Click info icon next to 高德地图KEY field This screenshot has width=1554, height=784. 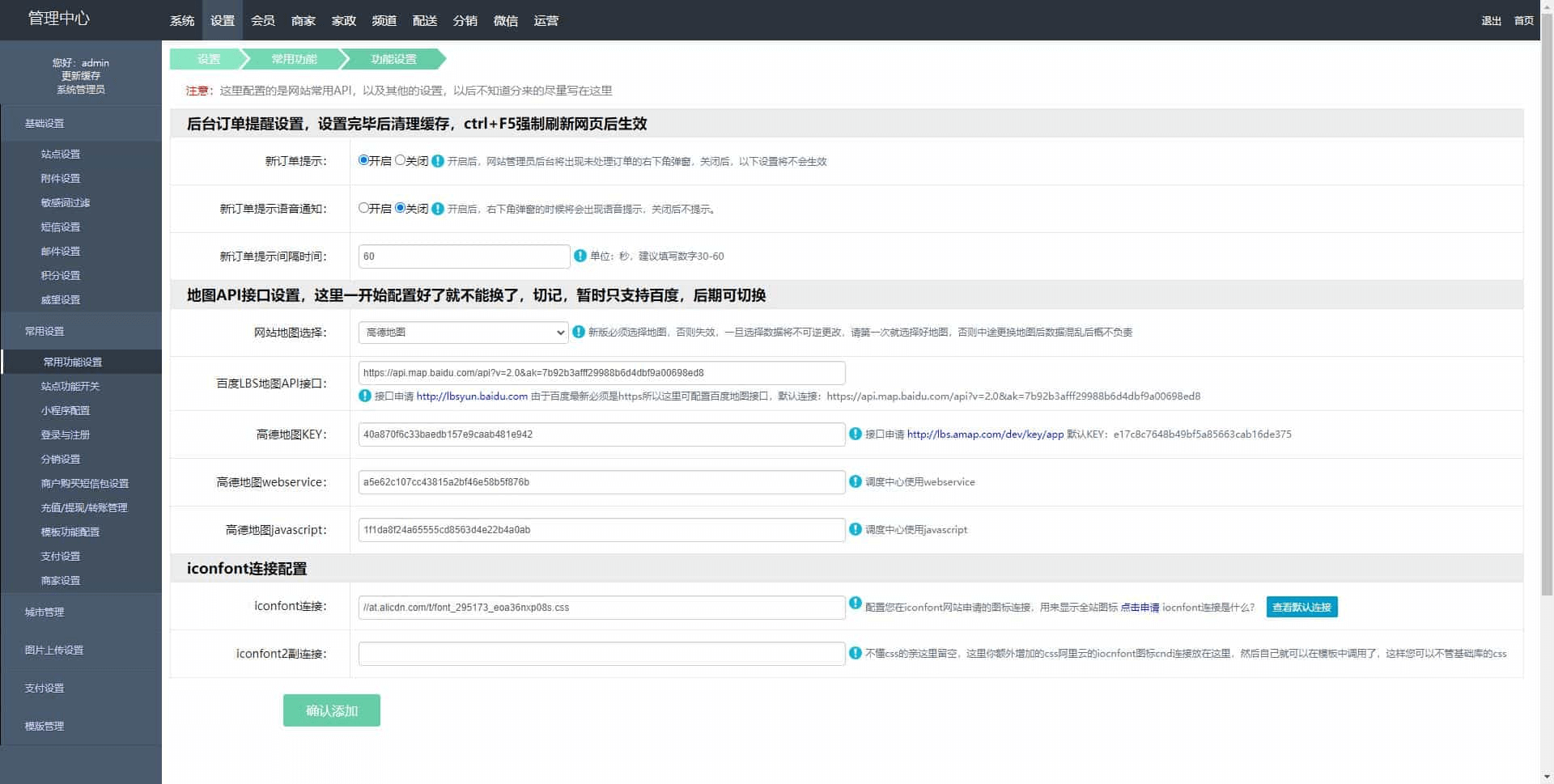[x=856, y=434]
